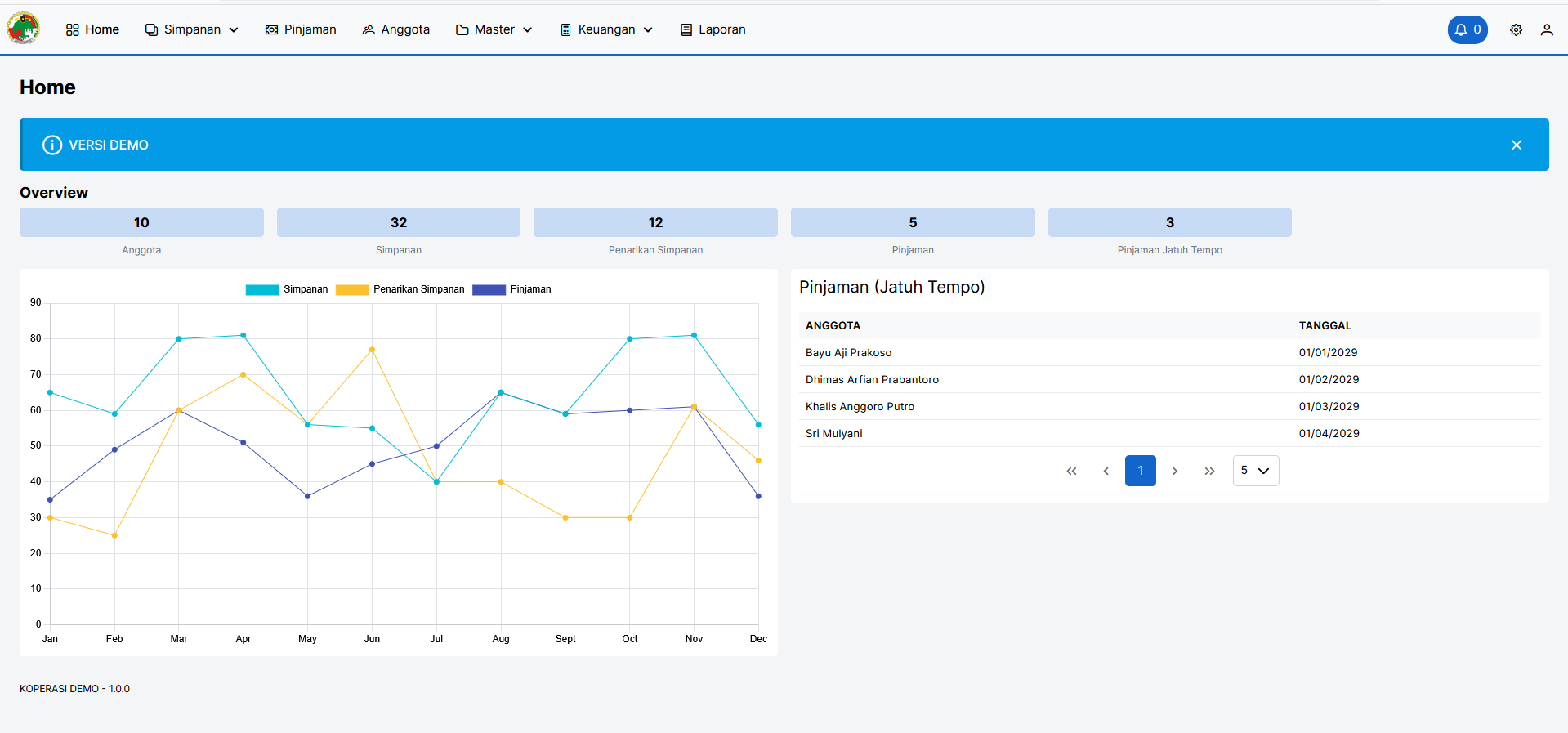1568x733 pixels.
Task: Click date 01/04/2029 in the table
Action: coord(1329,434)
